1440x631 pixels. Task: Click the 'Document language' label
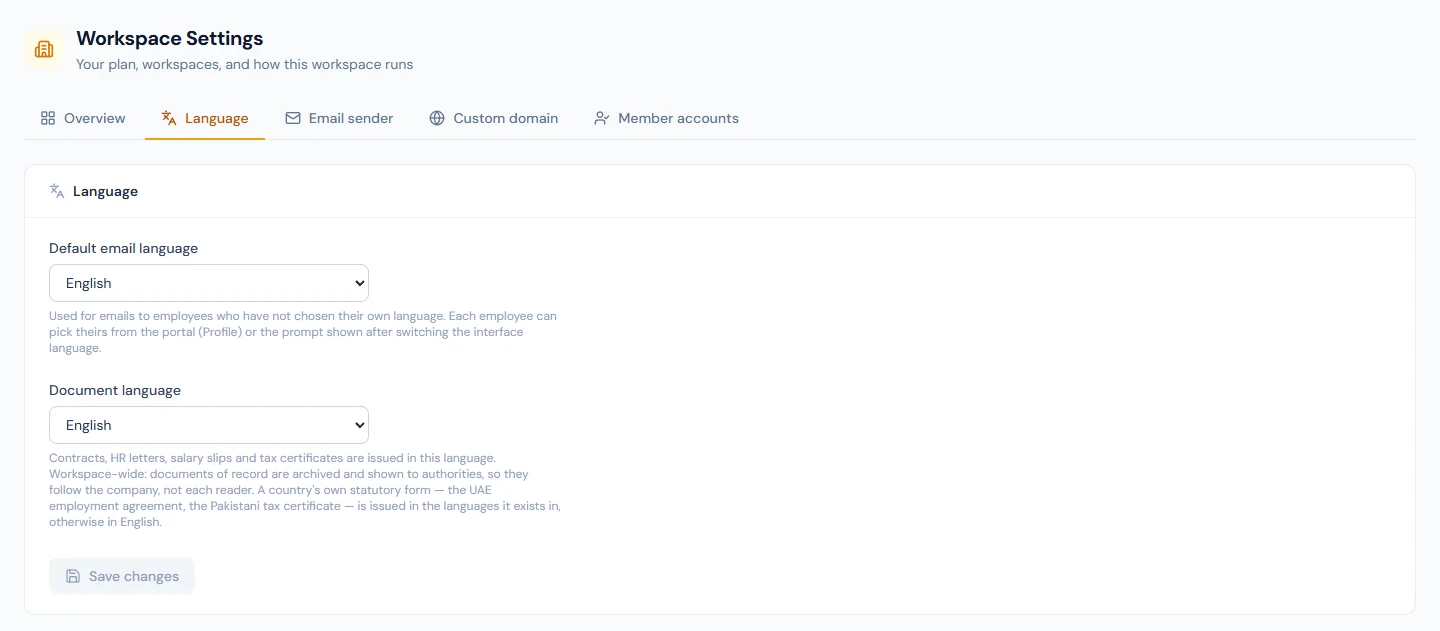[115, 390]
